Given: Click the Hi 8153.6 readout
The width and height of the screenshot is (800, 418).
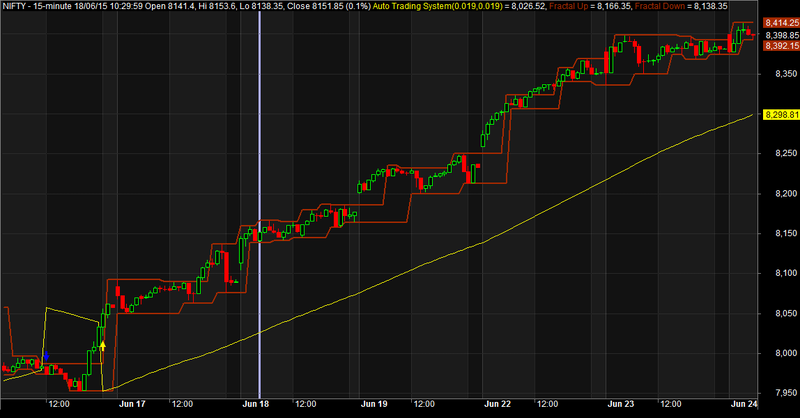Looking at the screenshot, I should coord(216,6).
